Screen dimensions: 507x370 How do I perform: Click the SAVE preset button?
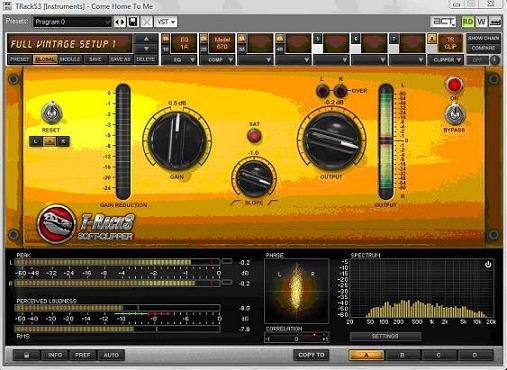tap(95, 59)
